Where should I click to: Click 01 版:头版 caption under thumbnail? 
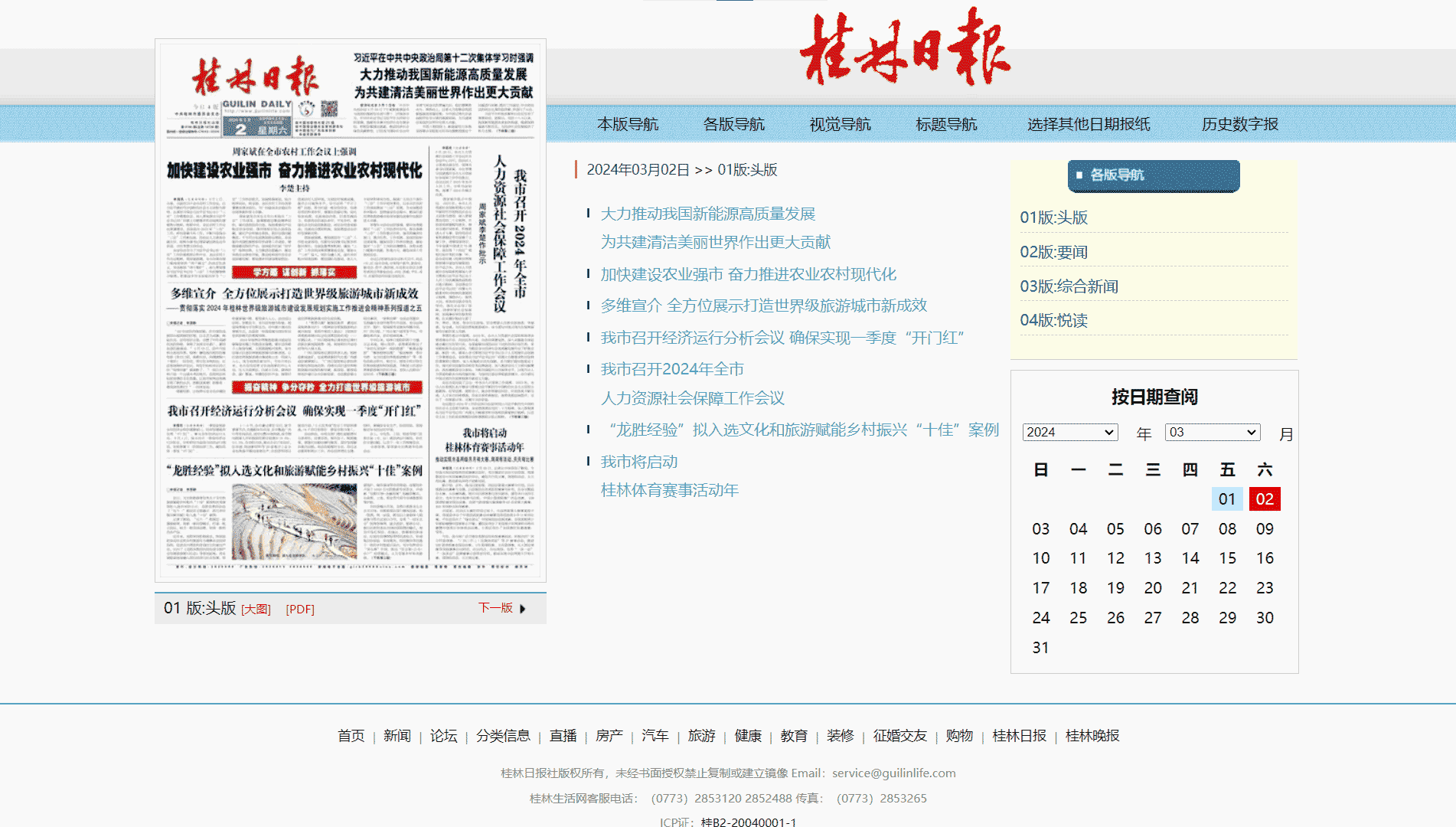tap(200, 608)
